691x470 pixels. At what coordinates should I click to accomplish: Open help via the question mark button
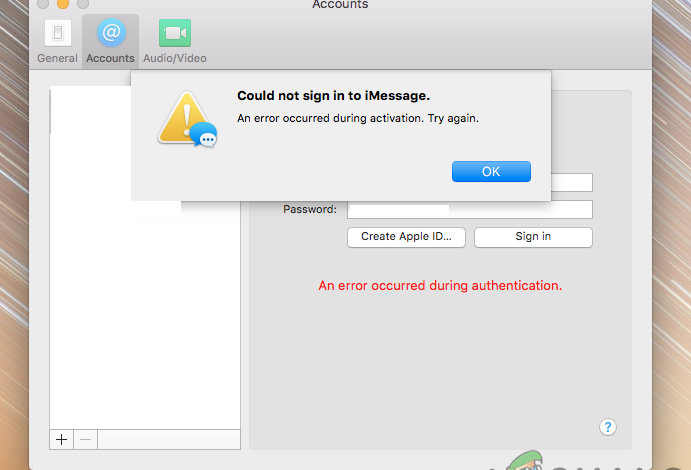[x=608, y=427]
